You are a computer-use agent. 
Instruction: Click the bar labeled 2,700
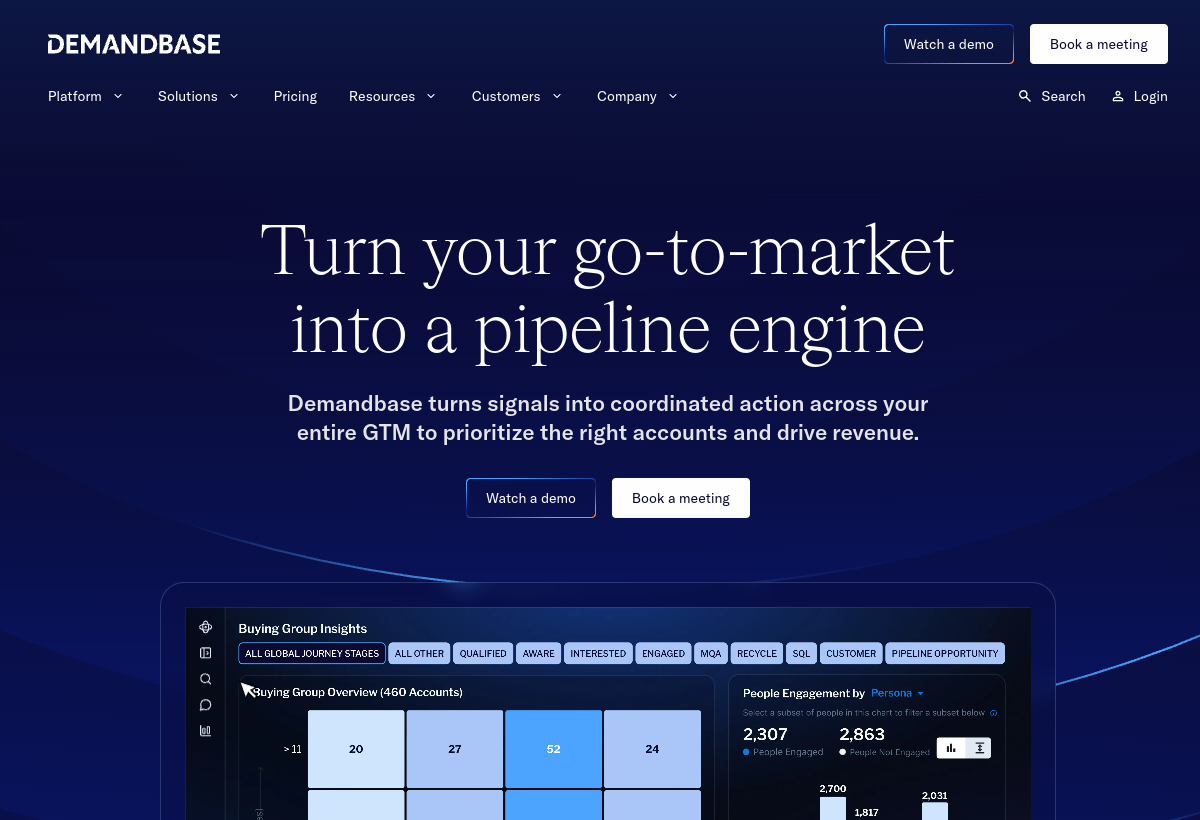pyautogui.click(x=833, y=808)
